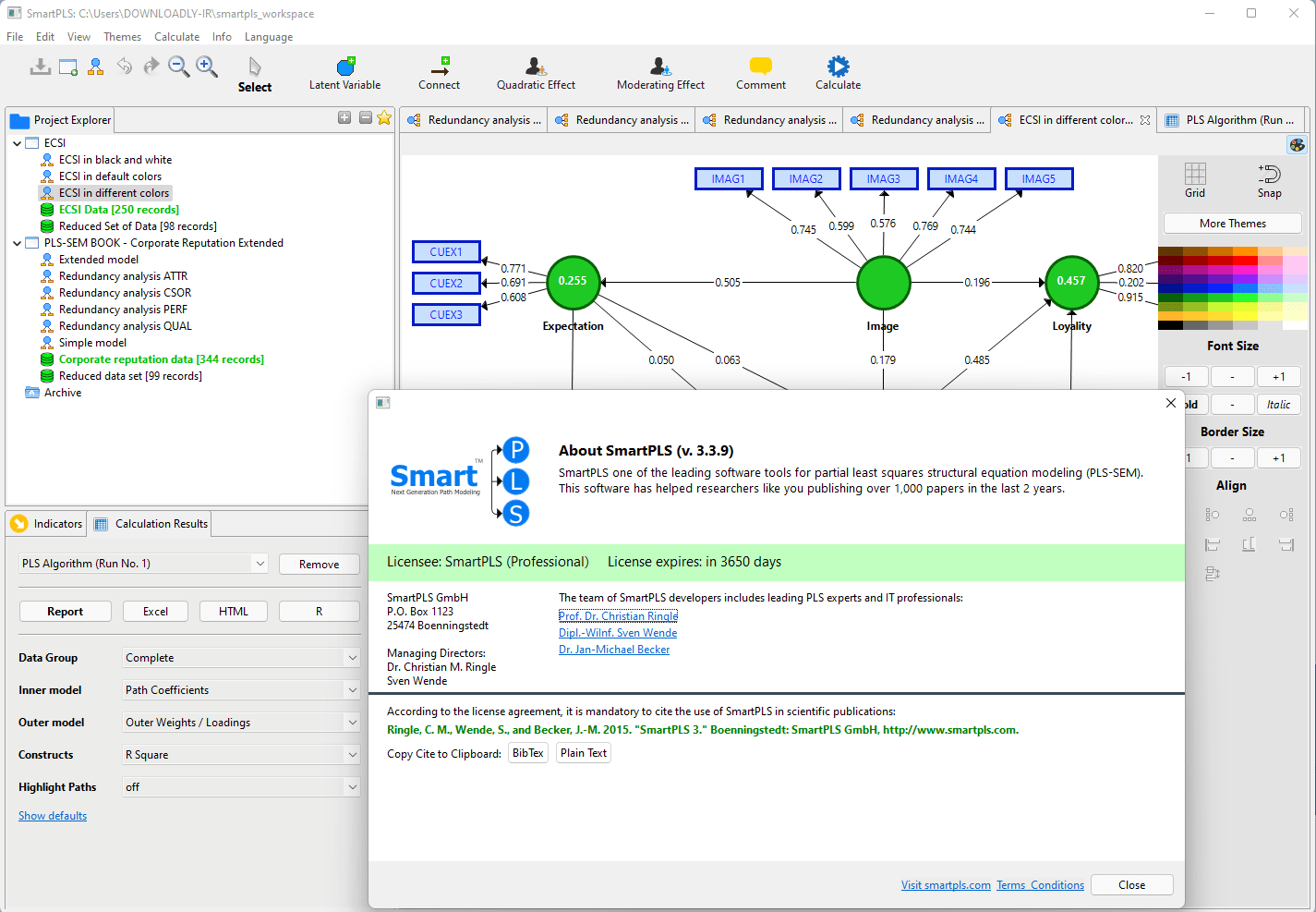
Task: Open the Data Group dropdown
Action: [x=352, y=658]
